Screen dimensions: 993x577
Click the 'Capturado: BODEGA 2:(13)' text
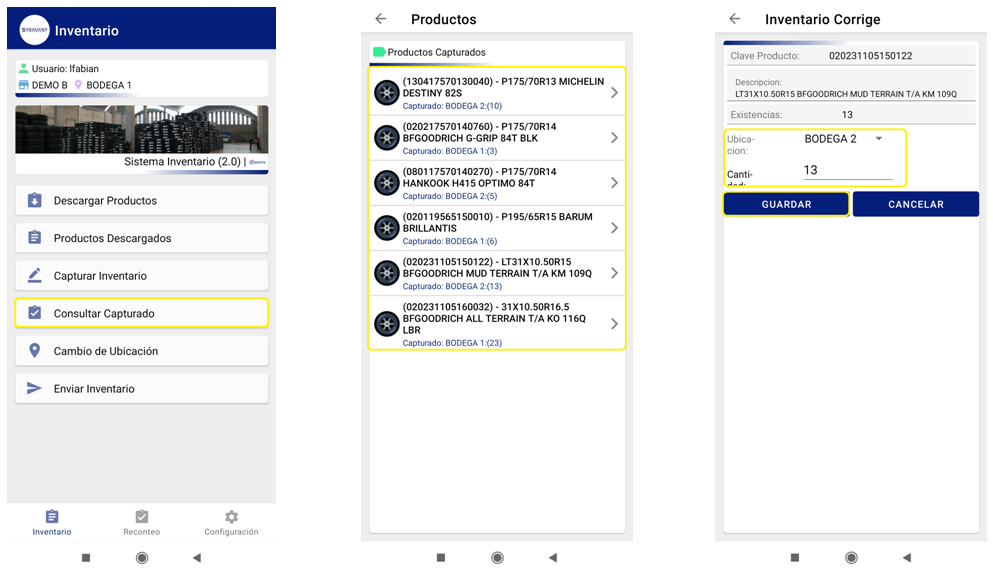tap(452, 286)
